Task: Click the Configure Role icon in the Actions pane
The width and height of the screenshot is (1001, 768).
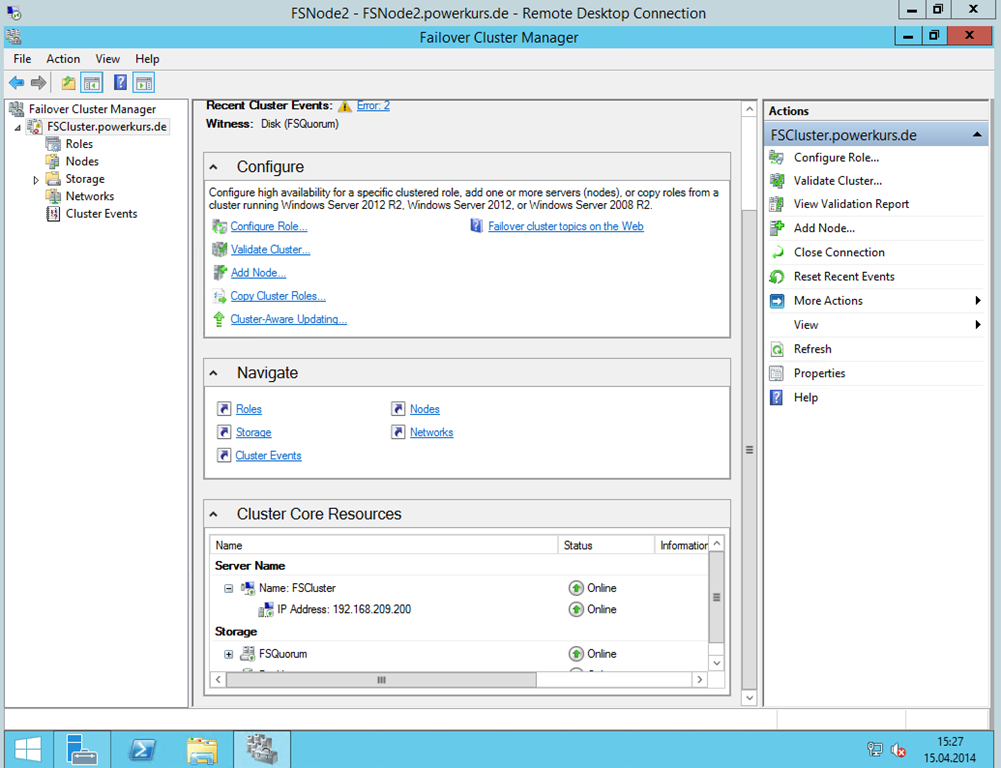Action: coord(777,157)
